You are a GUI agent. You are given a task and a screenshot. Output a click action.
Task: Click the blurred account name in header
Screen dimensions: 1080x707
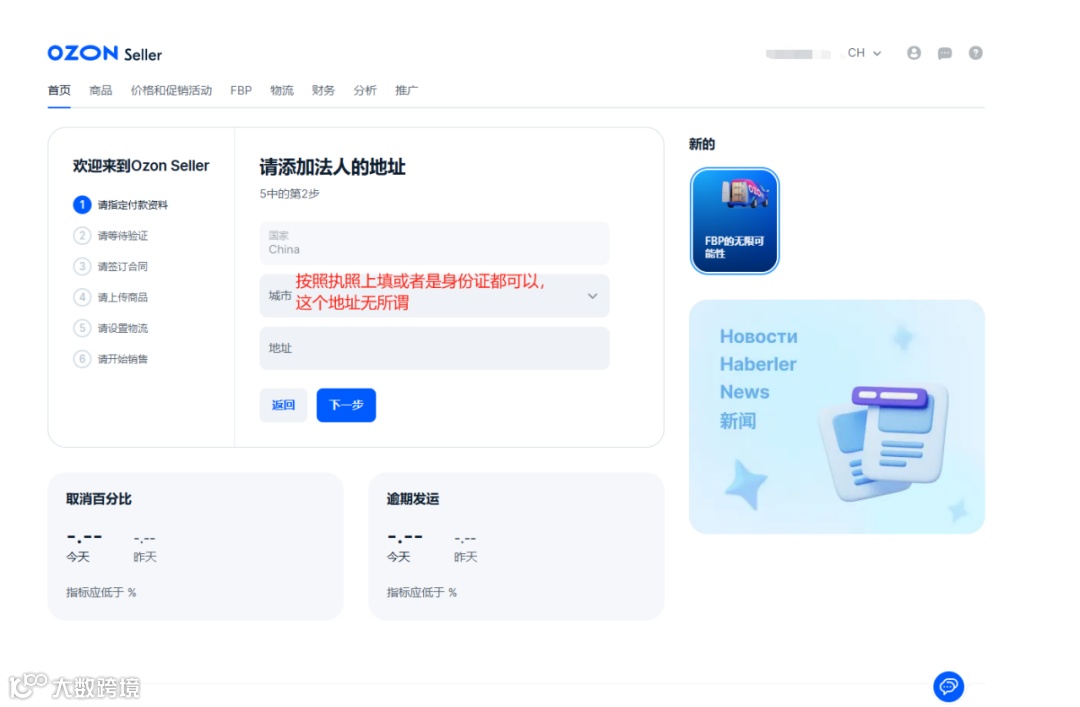click(x=798, y=54)
